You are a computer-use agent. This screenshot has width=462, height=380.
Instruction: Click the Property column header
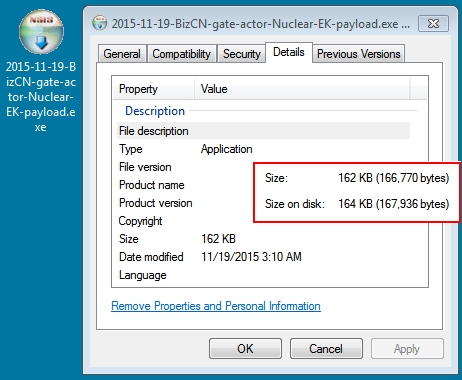pos(154,89)
